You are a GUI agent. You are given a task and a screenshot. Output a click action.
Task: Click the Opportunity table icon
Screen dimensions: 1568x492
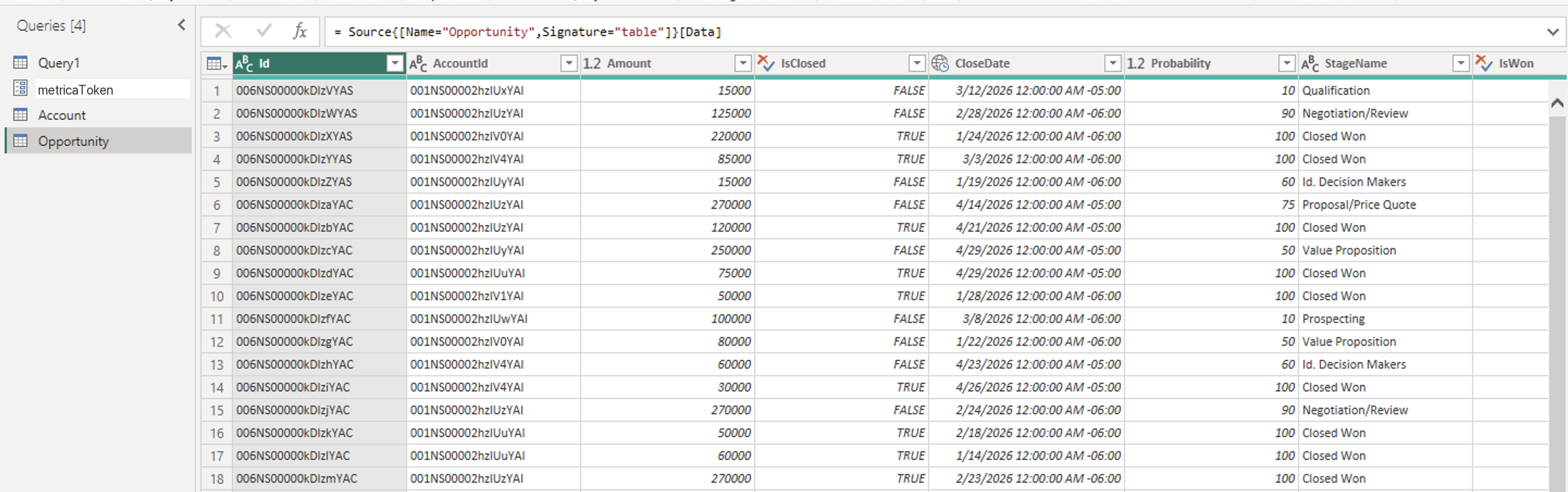pyautogui.click(x=21, y=141)
